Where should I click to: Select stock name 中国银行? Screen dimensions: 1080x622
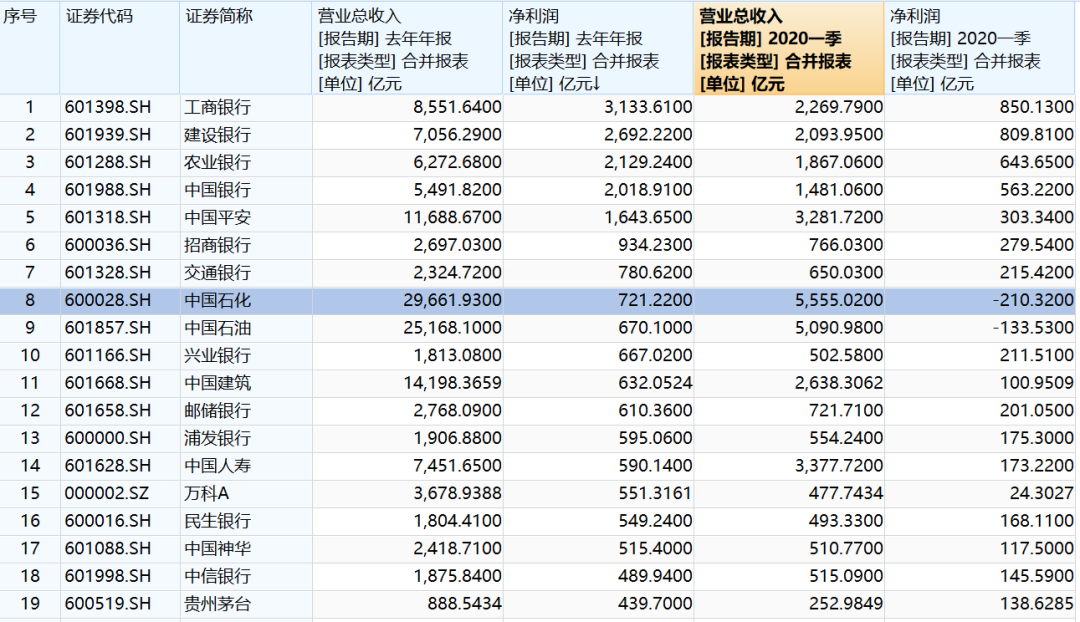tap(218, 190)
